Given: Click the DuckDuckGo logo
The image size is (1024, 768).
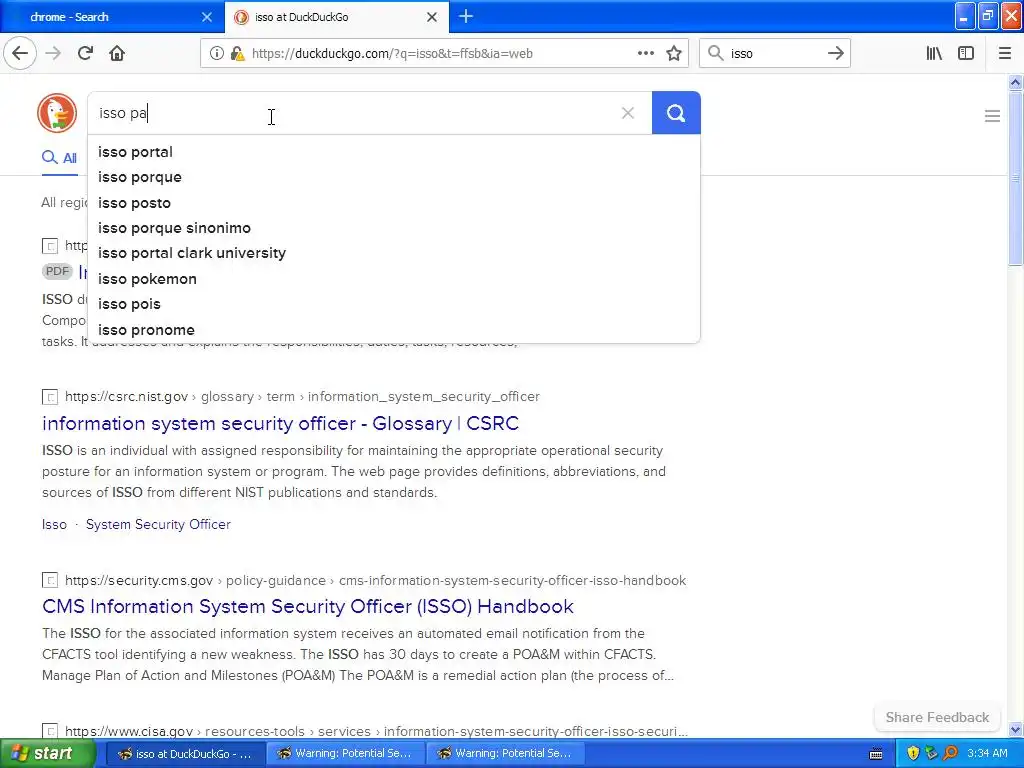Looking at the screenshot, I should pyautogui.click(x=57, y=113).
